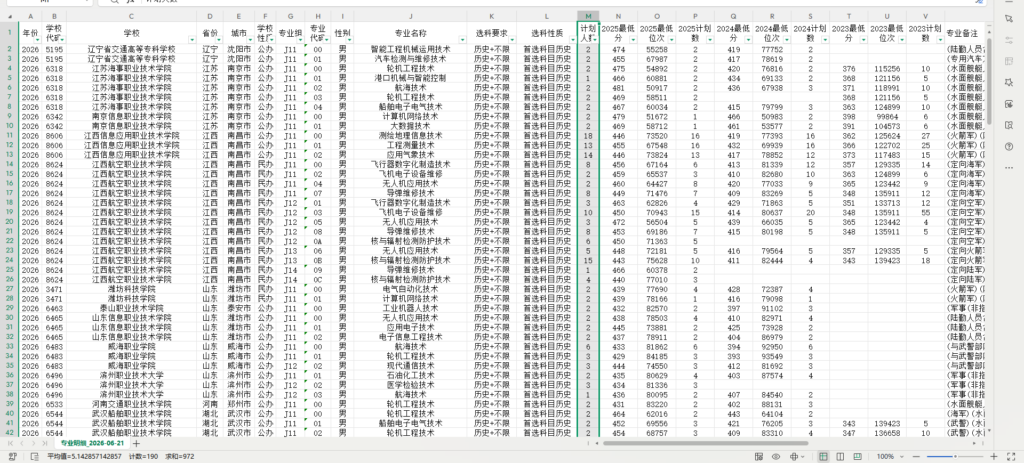Click the zoom slider handle
1024x463 pixels.
955,456
